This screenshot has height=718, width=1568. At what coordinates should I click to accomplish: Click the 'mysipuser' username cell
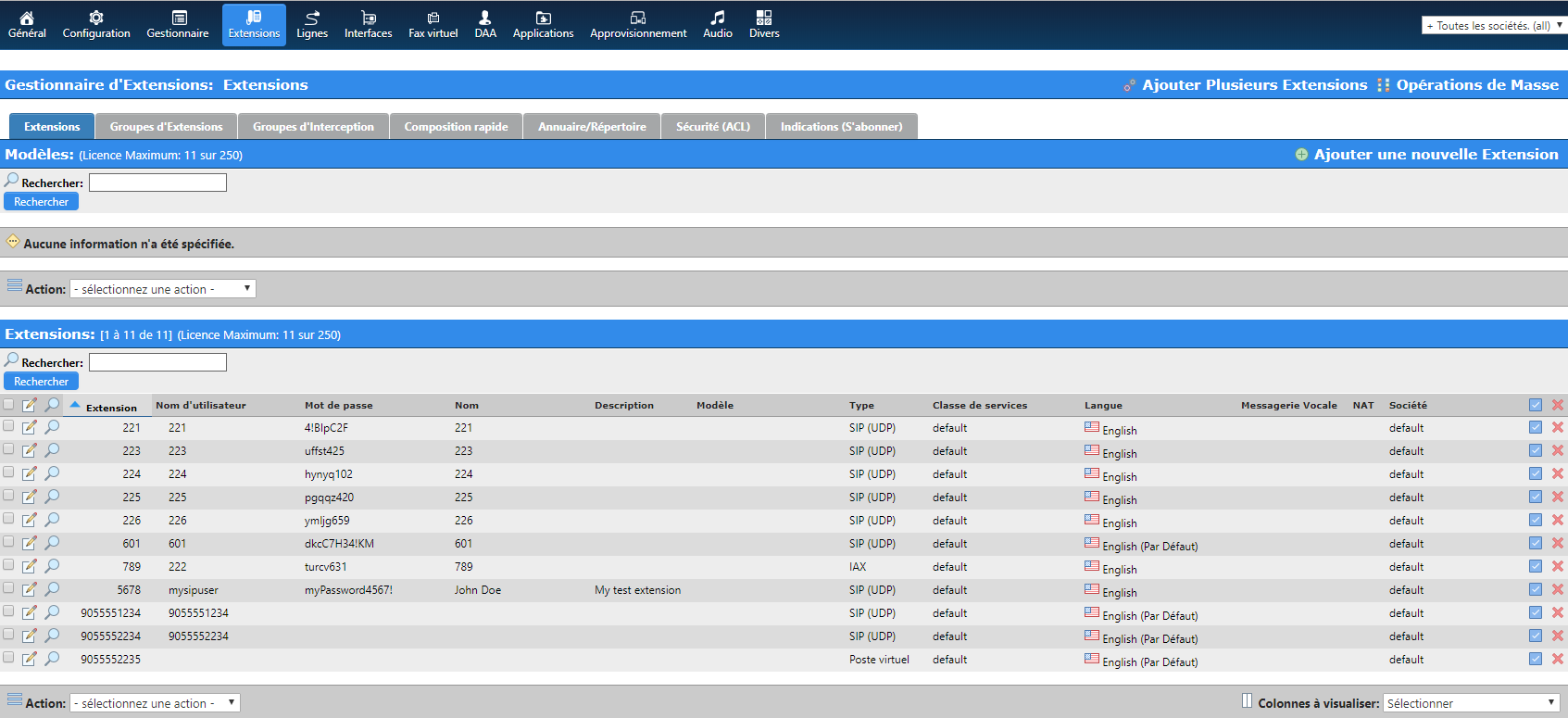point(194,590)
